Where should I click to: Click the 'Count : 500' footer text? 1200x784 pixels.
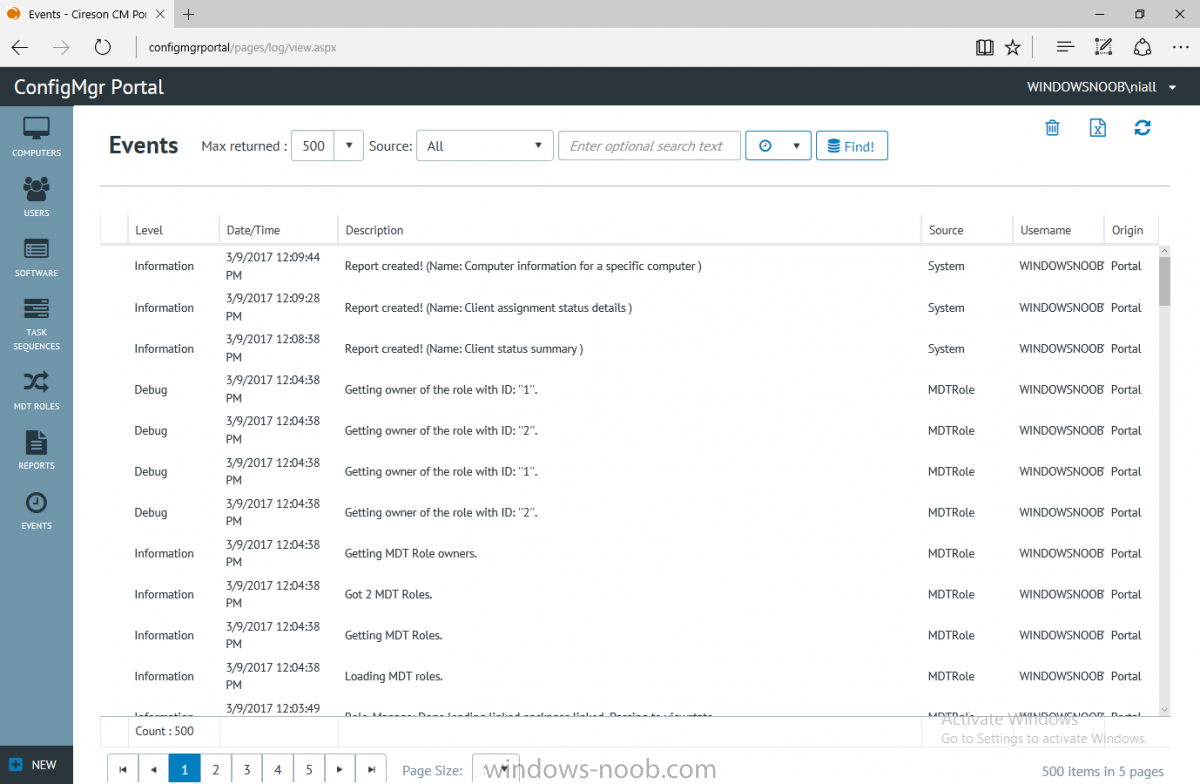(164, 731)
